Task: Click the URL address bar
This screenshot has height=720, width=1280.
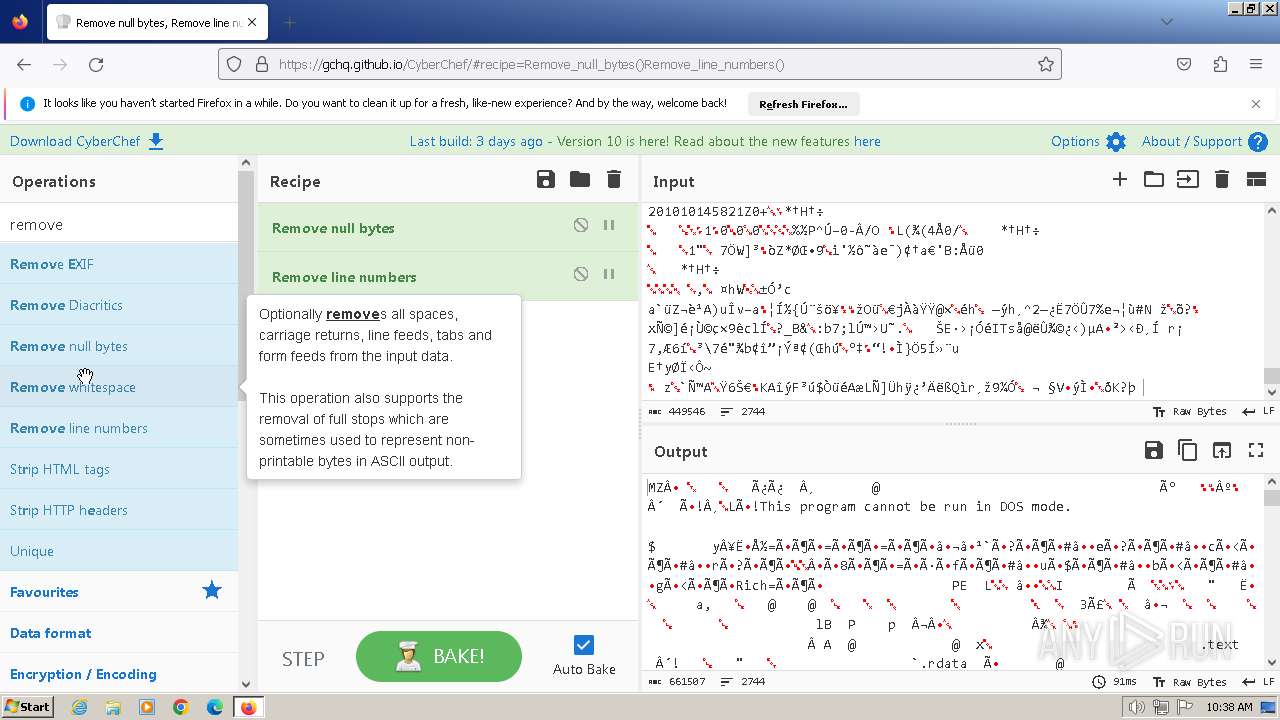Action: 640,64
